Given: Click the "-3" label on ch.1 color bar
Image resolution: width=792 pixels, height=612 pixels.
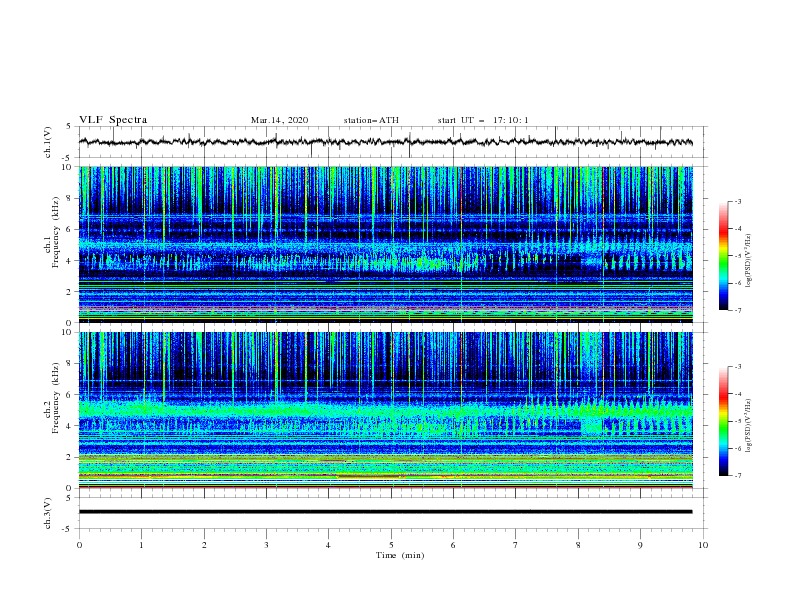Looking at the screenshot, I should pos(738,201).
